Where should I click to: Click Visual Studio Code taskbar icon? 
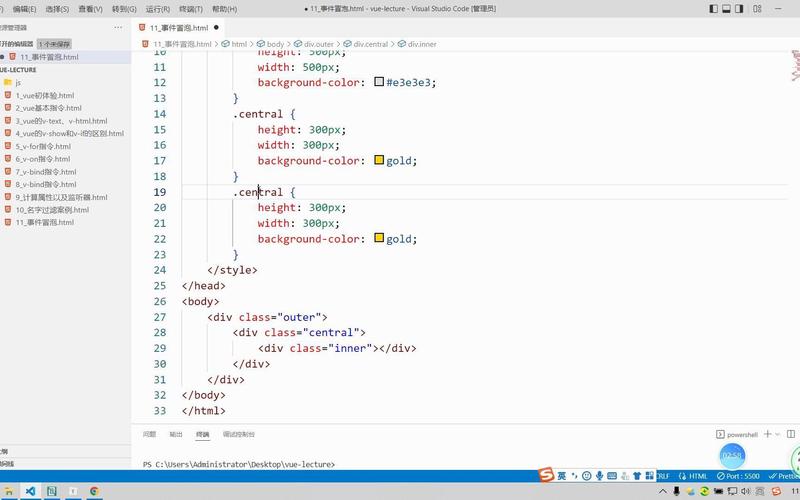coord(30,491)
